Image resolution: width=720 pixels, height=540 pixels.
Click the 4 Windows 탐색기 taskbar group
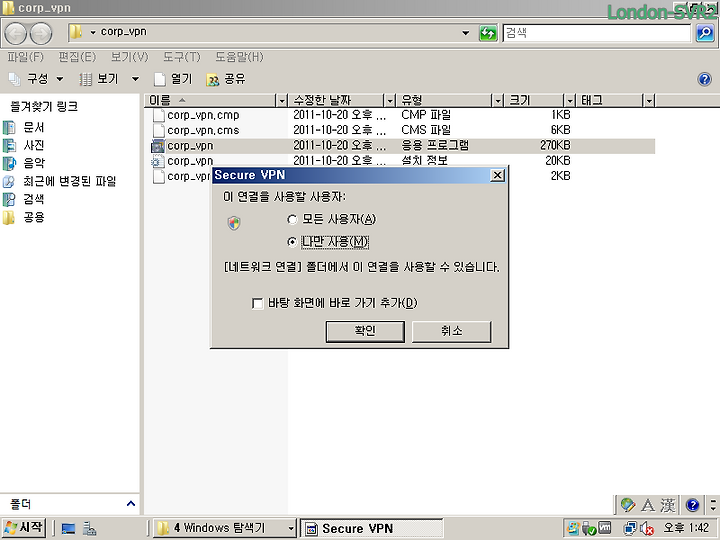pyautogui.click(x=225, y=529)
